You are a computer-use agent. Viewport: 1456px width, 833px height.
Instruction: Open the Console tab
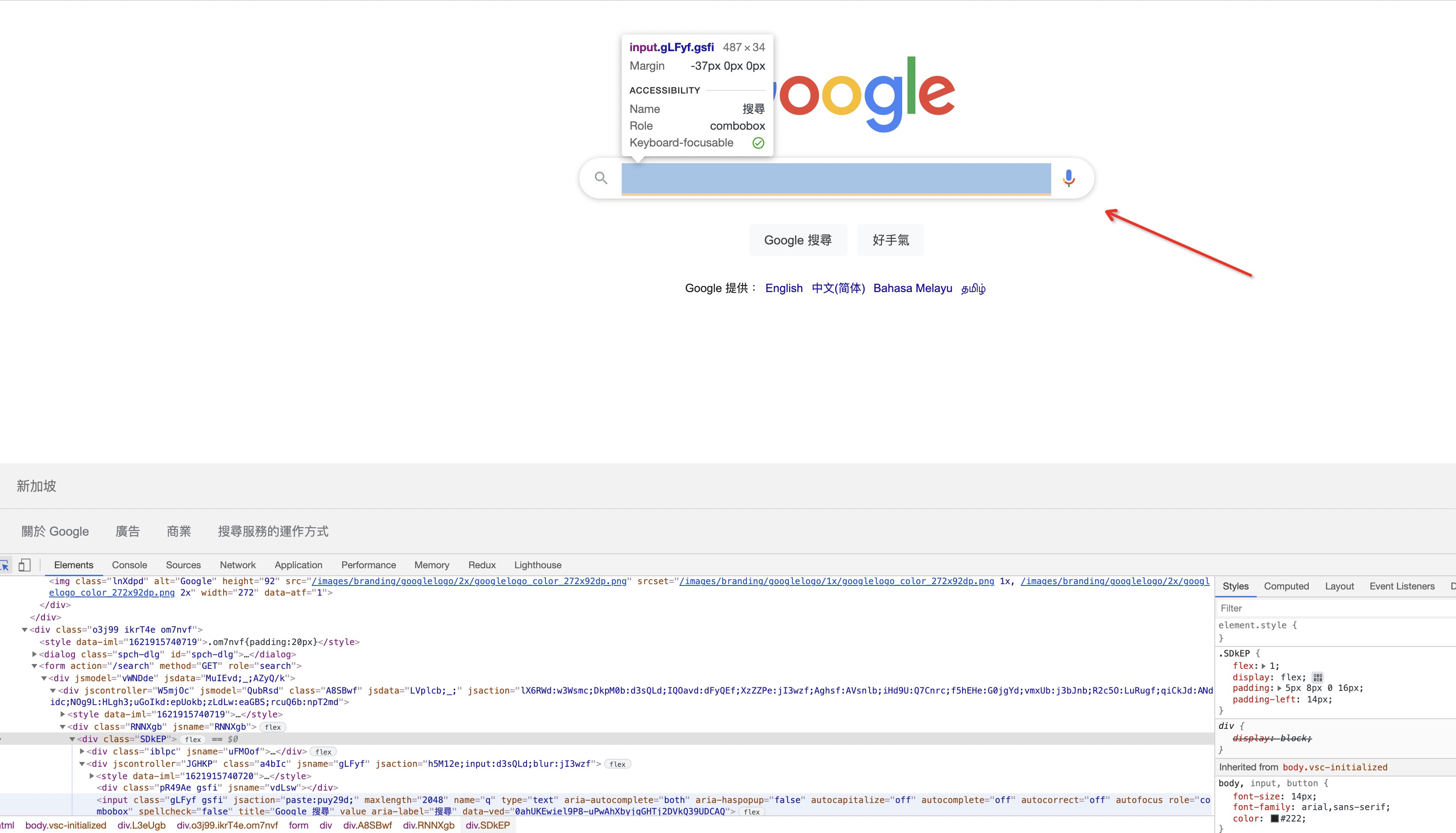129,565
